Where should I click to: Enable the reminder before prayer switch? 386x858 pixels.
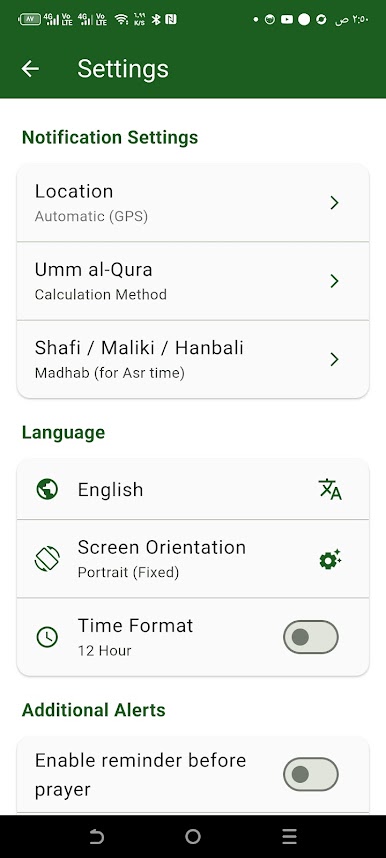[x=310, y=774]
